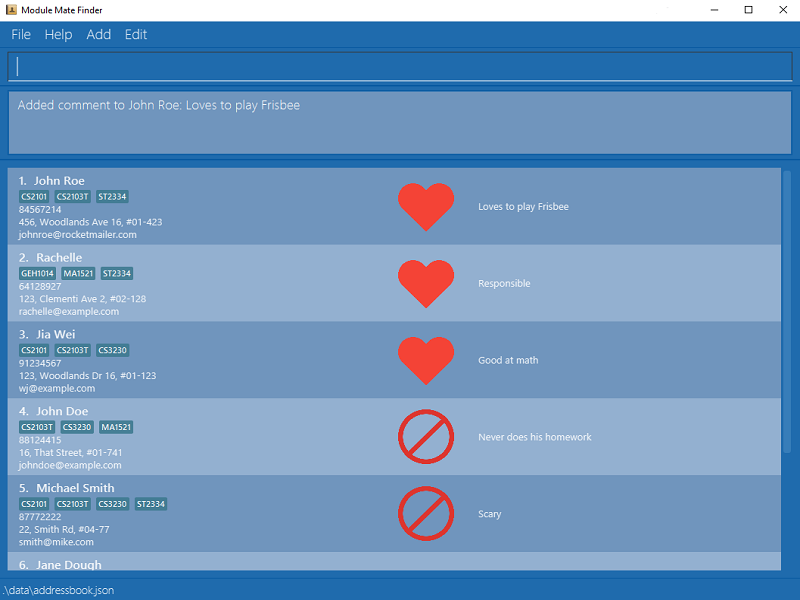800x600 pixels.
Task: Click John Doe's MA1521 tag
Action: point(116,427)
